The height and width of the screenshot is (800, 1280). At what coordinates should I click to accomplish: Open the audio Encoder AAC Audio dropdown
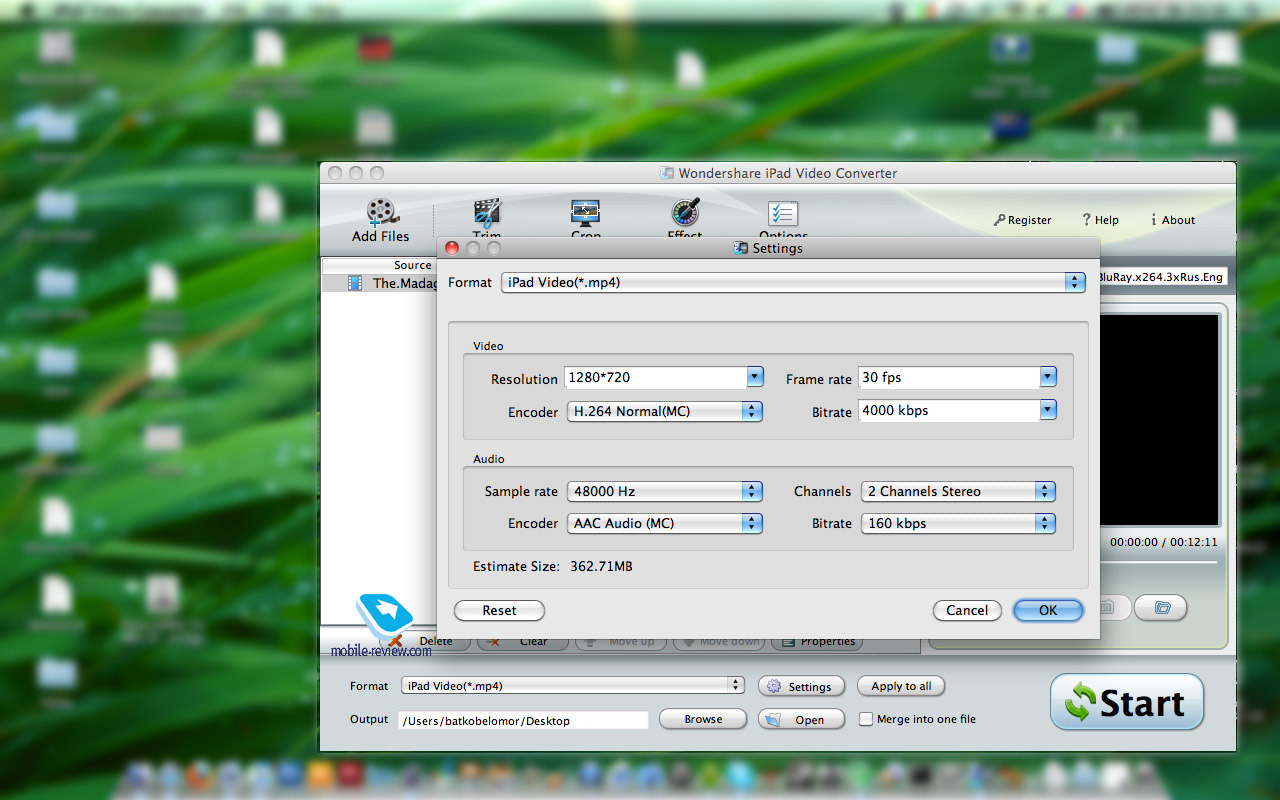tap(665, 523)
